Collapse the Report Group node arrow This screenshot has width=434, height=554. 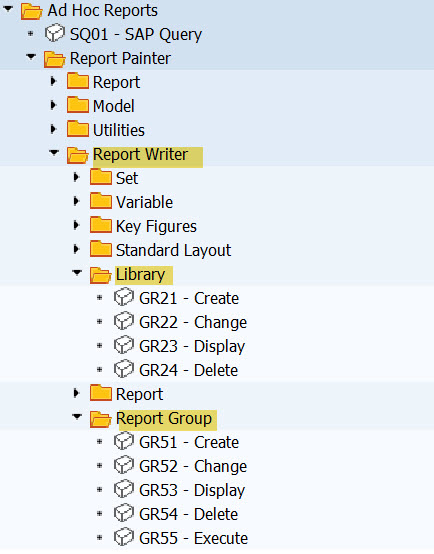coord(77,417)
